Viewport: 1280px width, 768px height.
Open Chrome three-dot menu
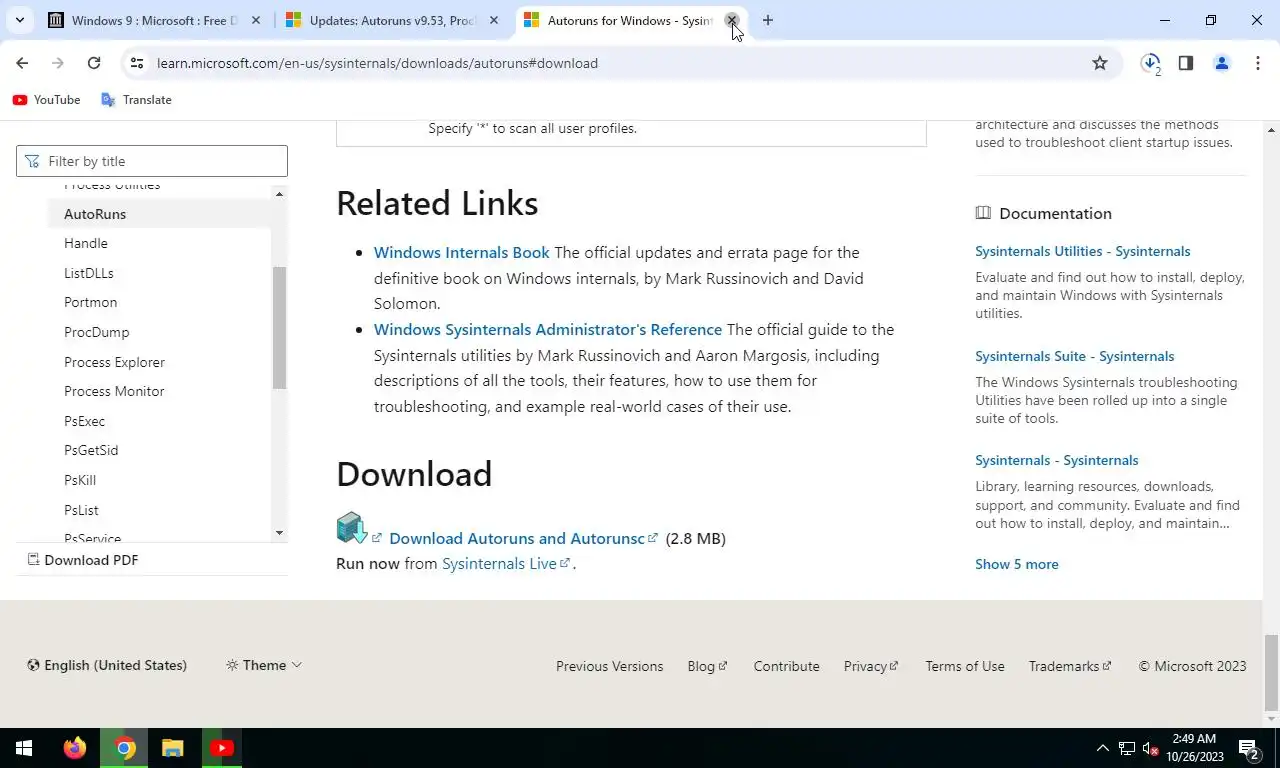pyautogui.click(x=1257, y=63)
